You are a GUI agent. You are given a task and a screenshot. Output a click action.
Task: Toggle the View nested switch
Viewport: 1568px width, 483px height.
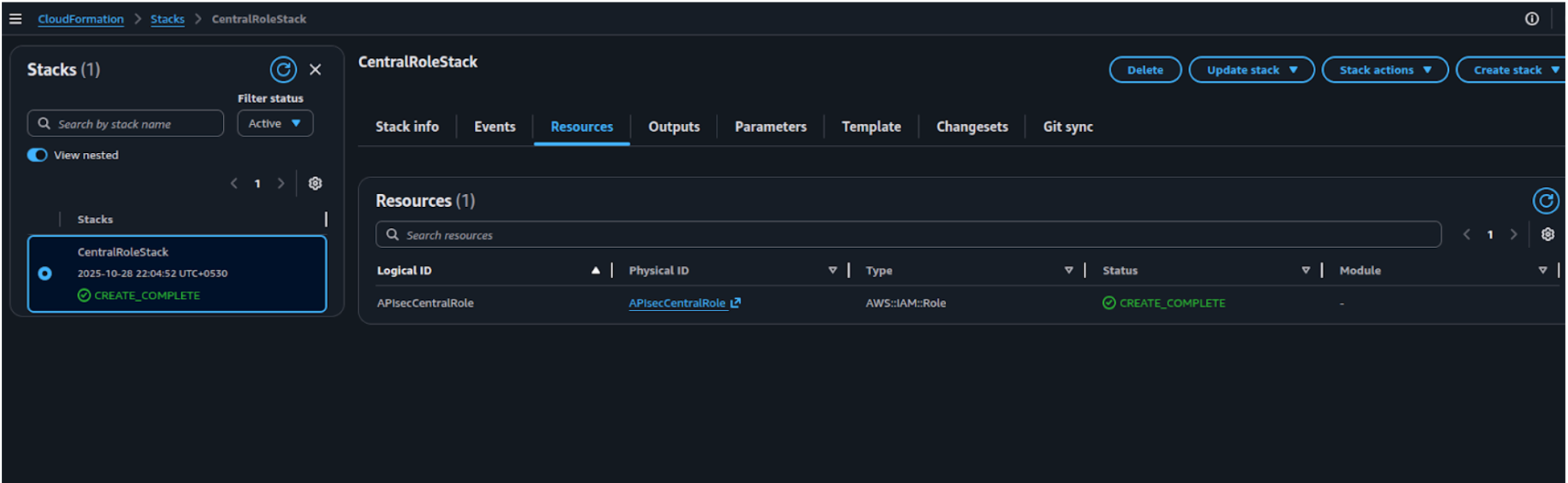click(37, 155)
